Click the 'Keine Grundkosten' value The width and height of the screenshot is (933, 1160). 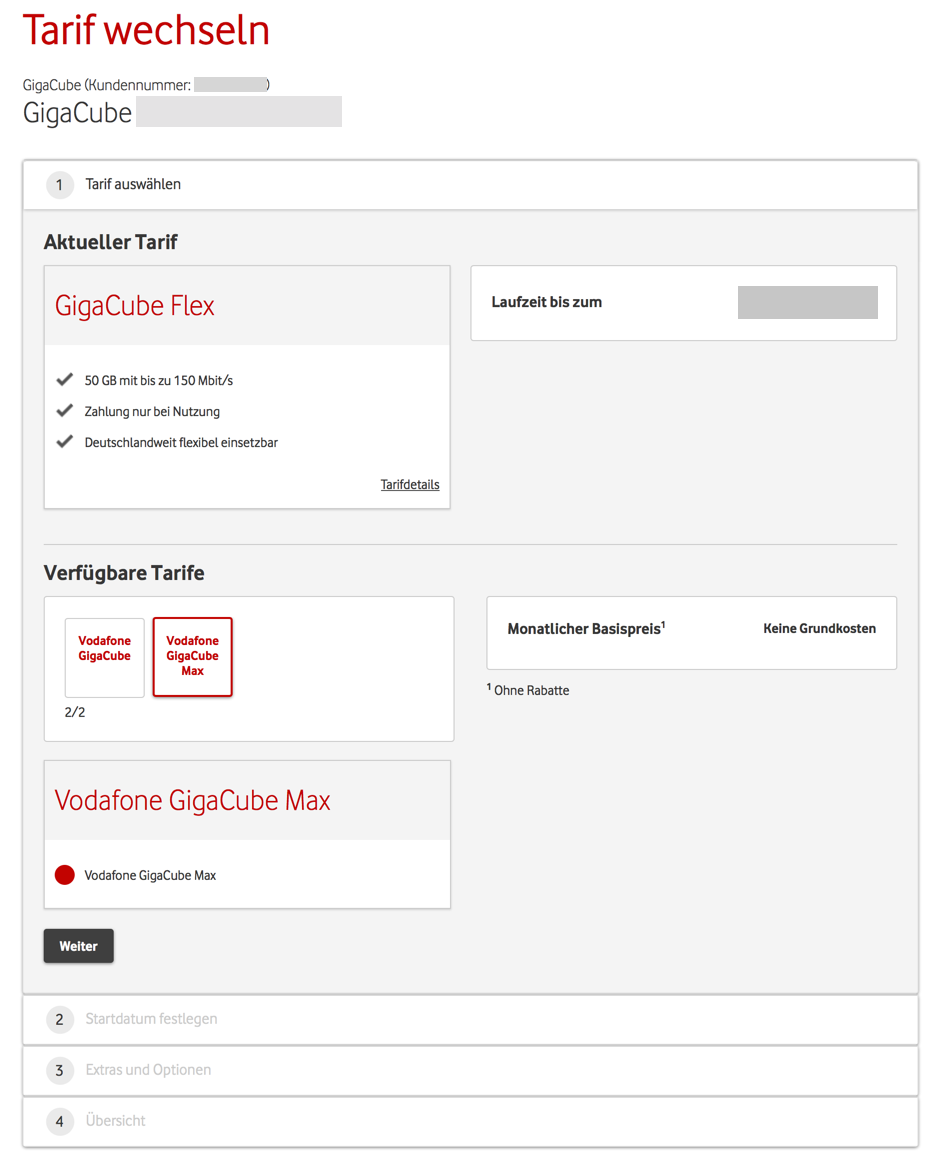click(x=820, y=628)
